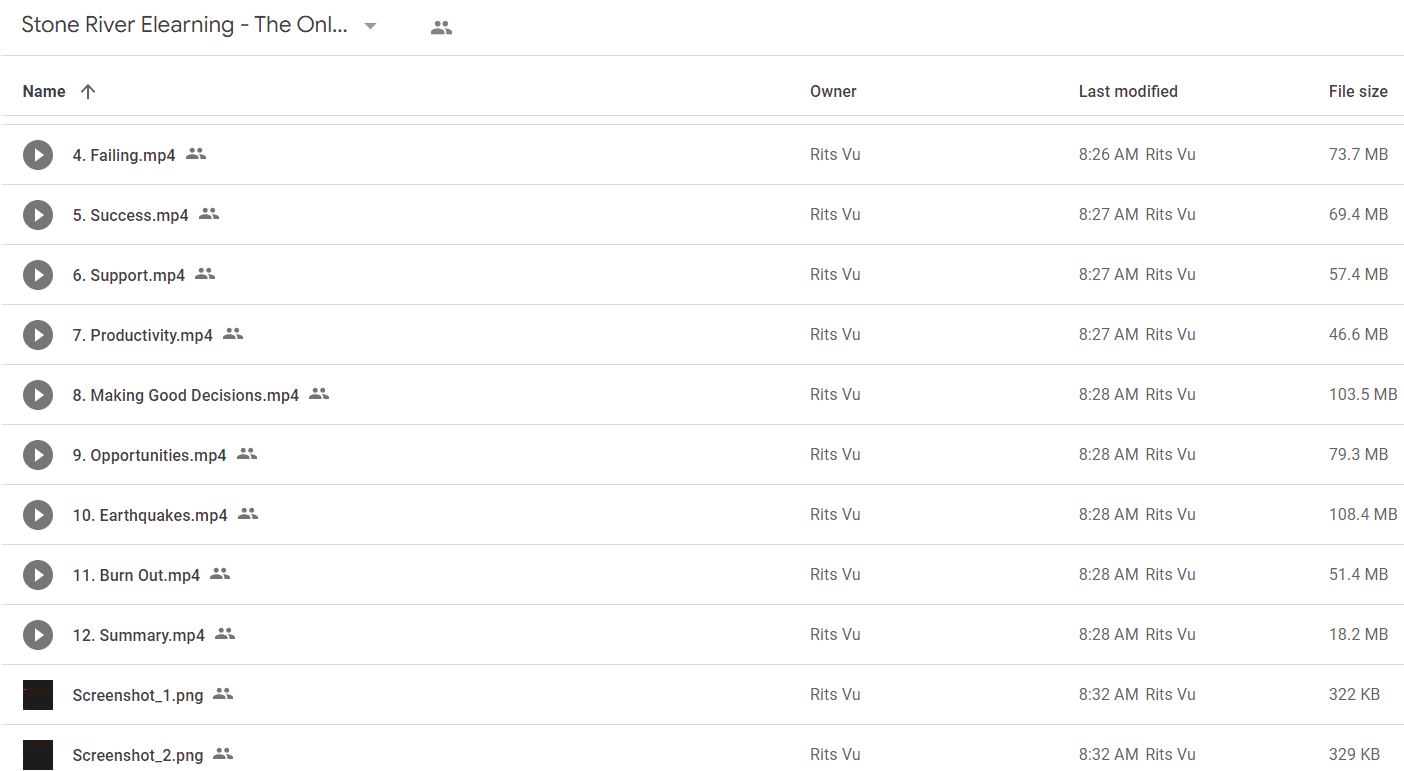The width and height of the screenshot is (1404, 771).
Task: Click the 57.4 MB file size value
Action: [x=1358, y=275]
